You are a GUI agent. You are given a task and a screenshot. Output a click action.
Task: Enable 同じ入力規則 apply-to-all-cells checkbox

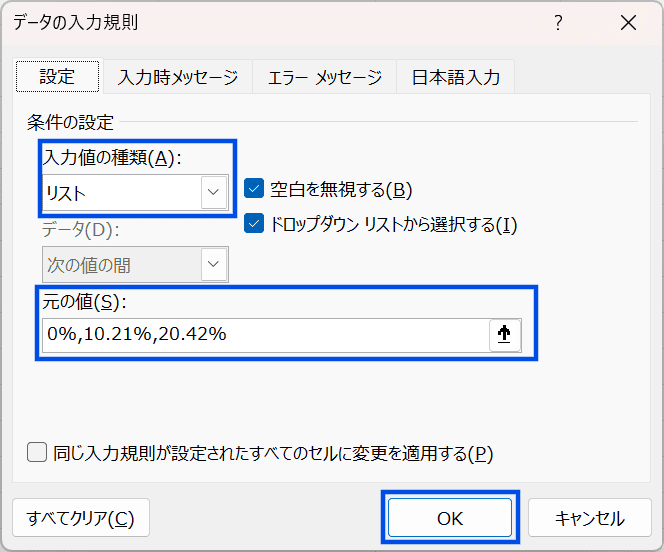[37, 453]
